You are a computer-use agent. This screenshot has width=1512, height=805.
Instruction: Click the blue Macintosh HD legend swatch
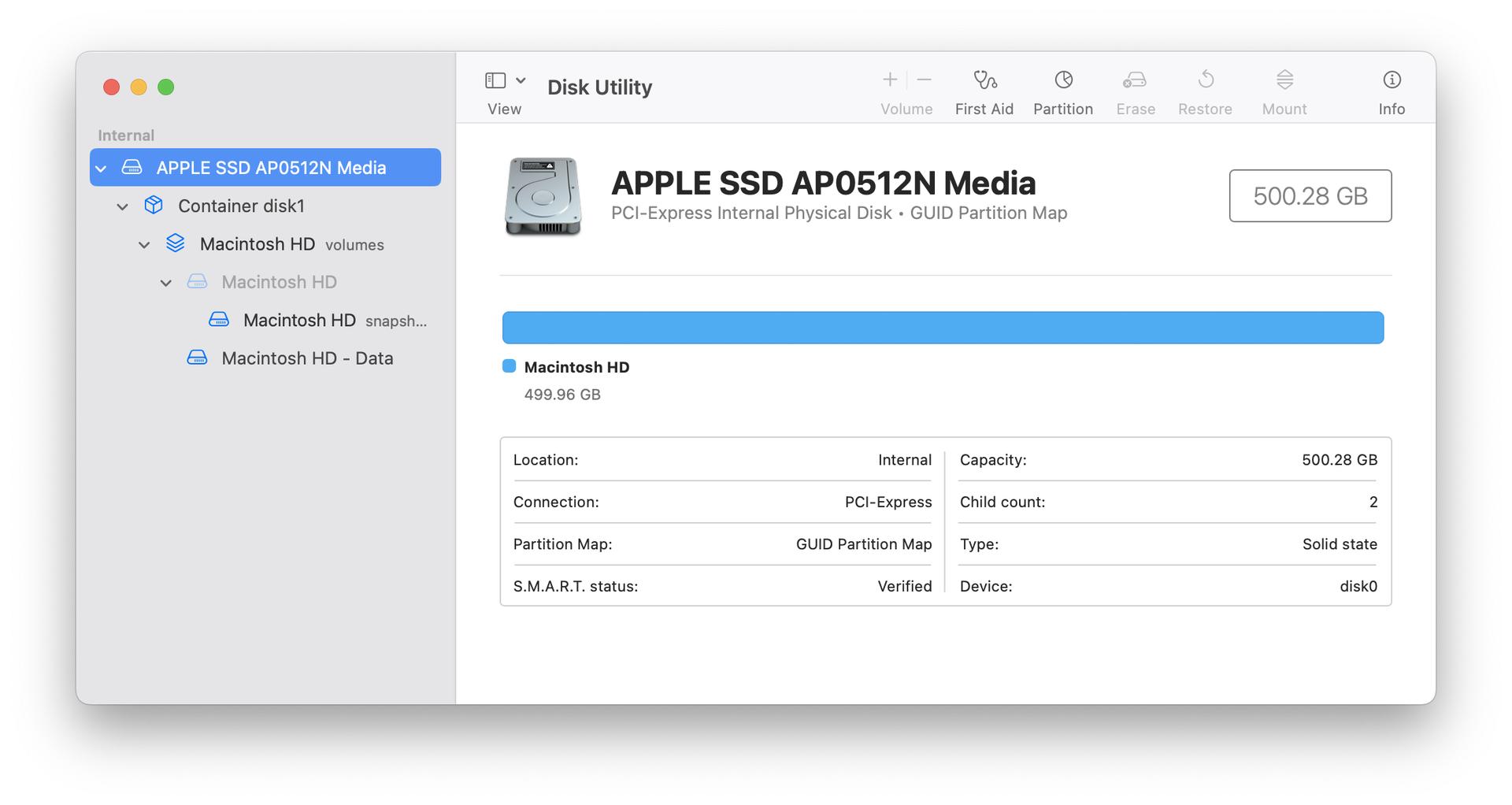coord(509,365)
